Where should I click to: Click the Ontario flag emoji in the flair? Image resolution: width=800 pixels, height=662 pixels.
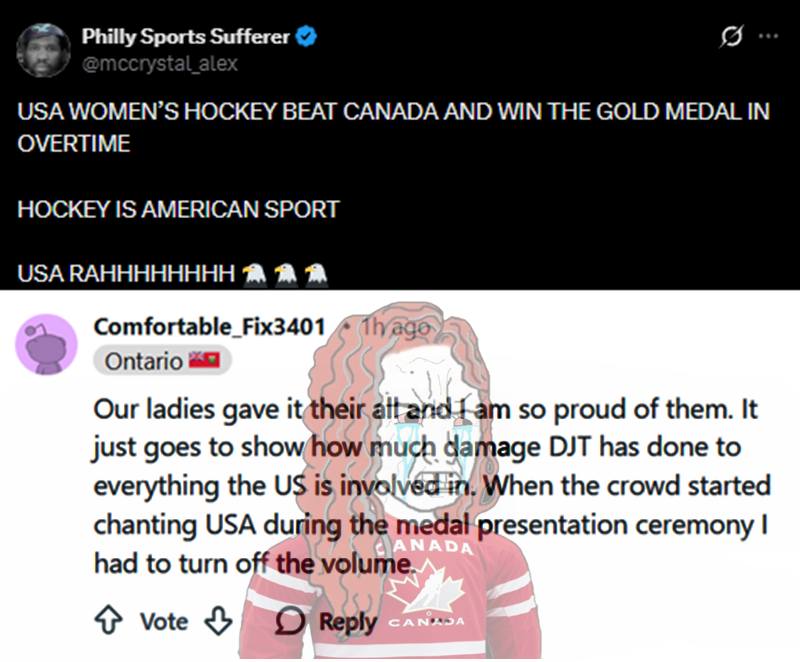pyautogui.click(x=204, y=360)
